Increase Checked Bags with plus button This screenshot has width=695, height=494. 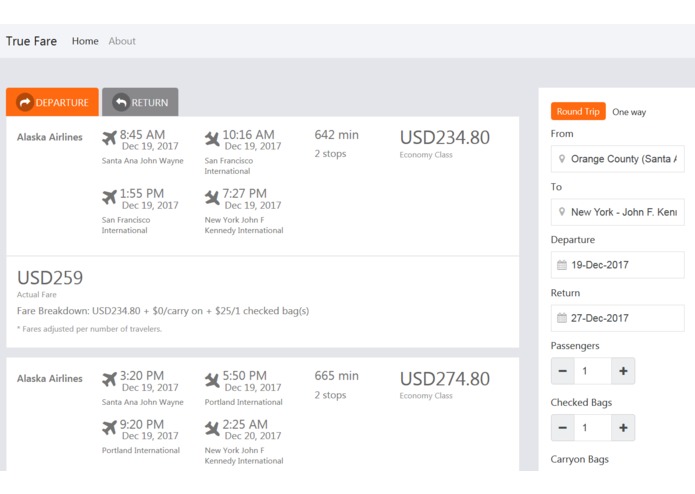click(623, 428)
